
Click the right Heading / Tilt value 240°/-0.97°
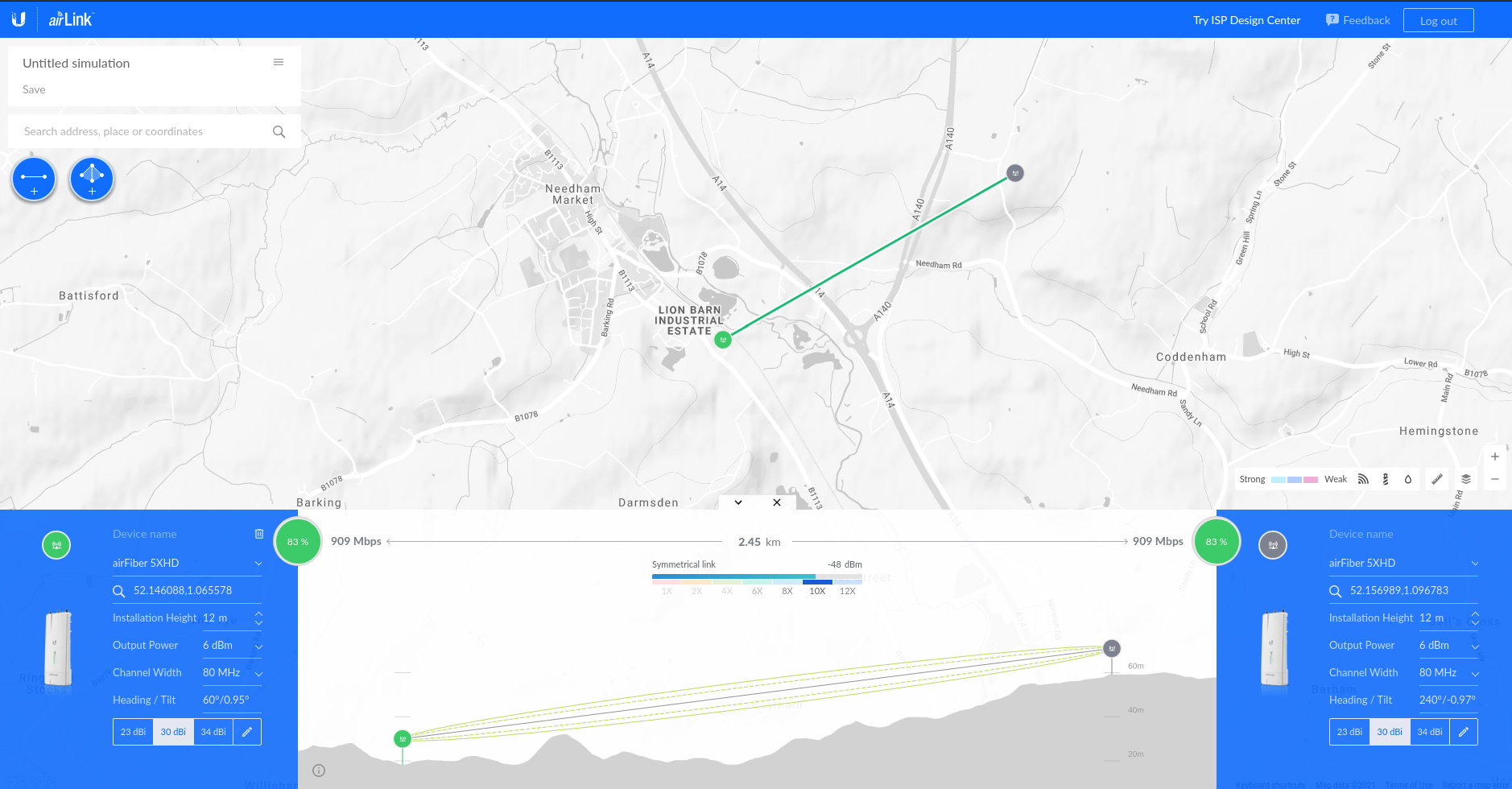(x=1448, y=700)
